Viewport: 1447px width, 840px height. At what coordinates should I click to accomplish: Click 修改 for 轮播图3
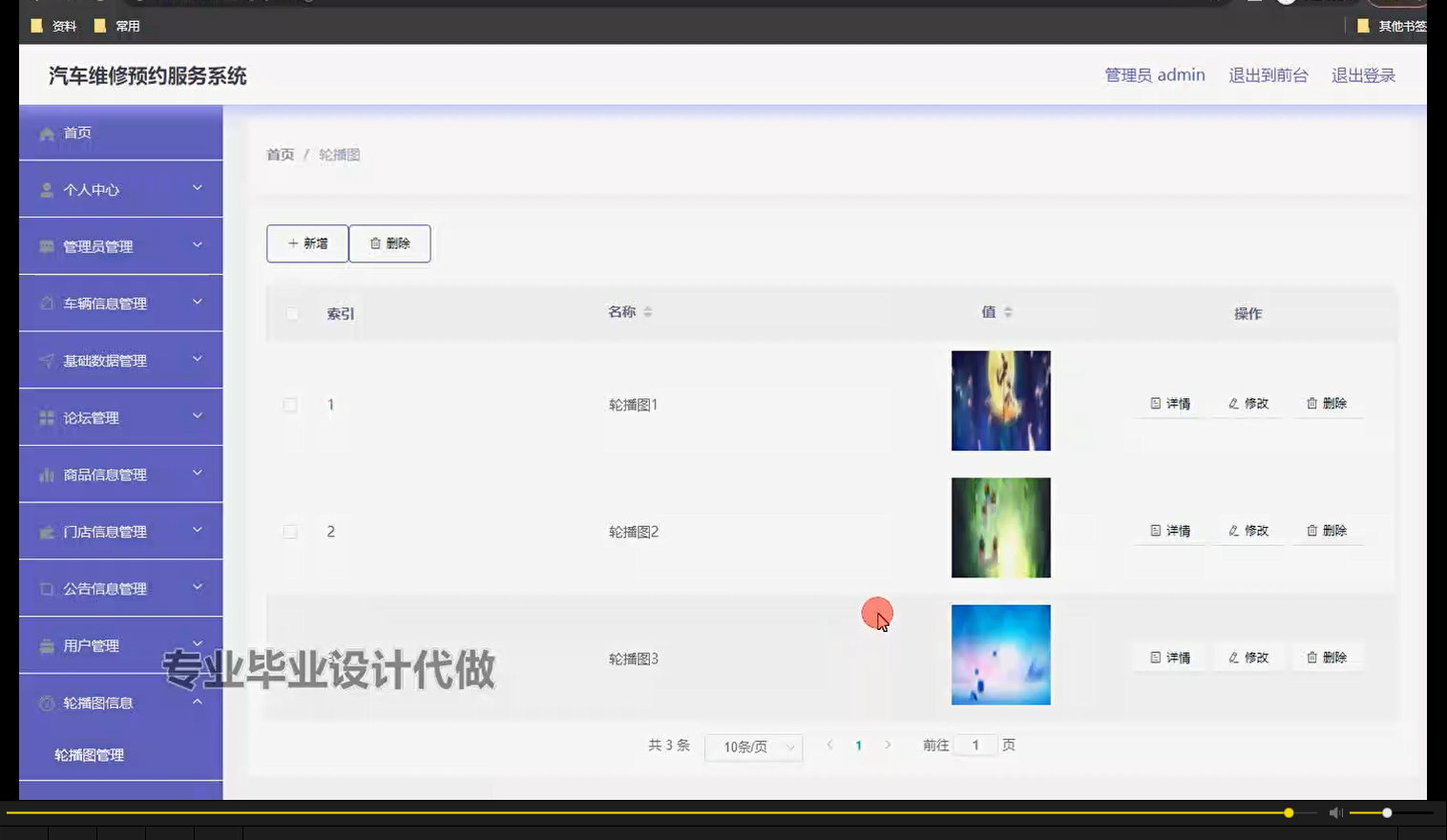1248,658
